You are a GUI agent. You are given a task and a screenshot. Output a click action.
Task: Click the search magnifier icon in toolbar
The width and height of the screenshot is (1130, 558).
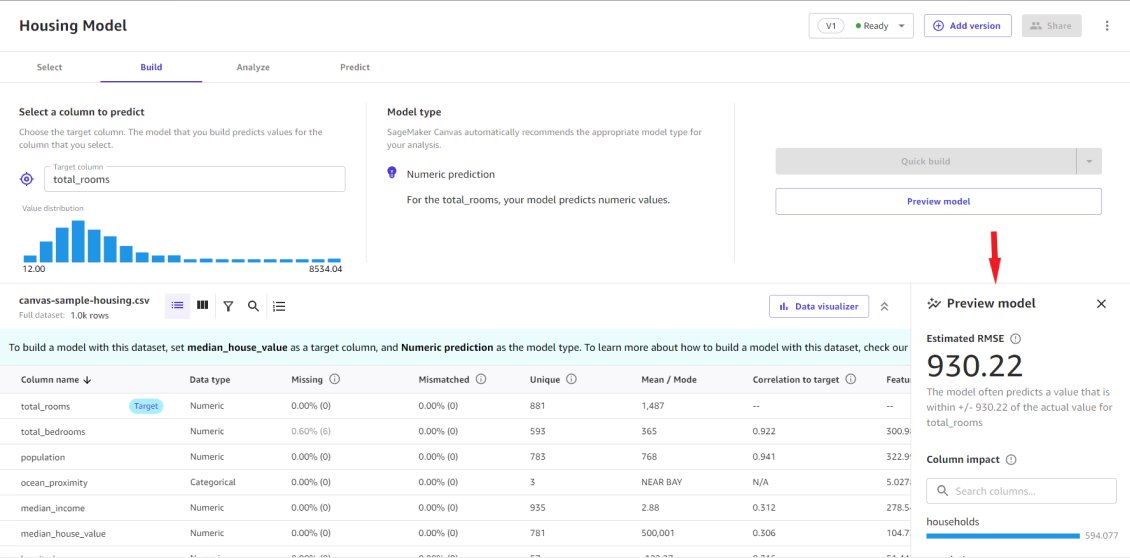(x=254, y=306)
